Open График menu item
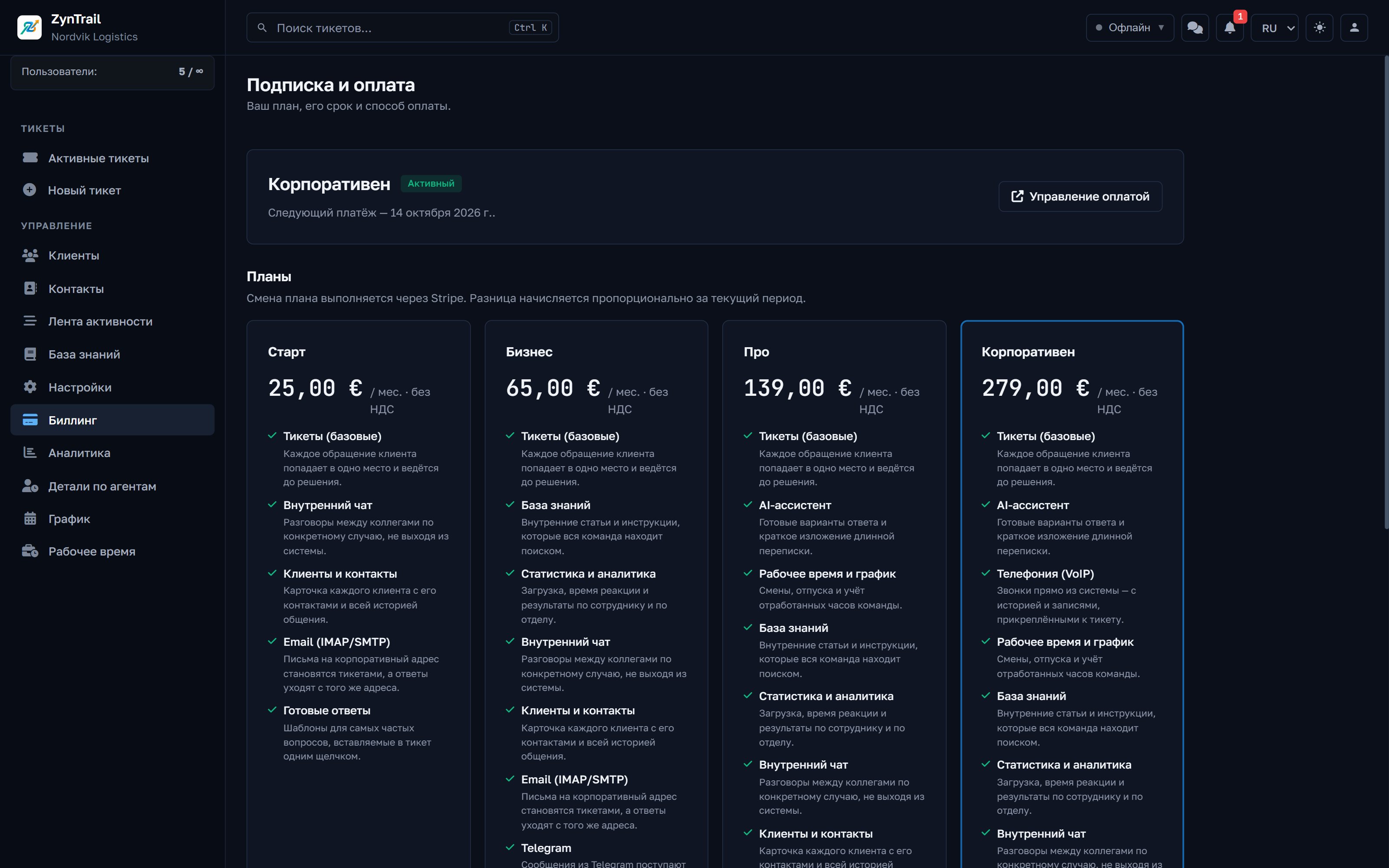Viewport: 1389px width, 868px height. point(112,519)
